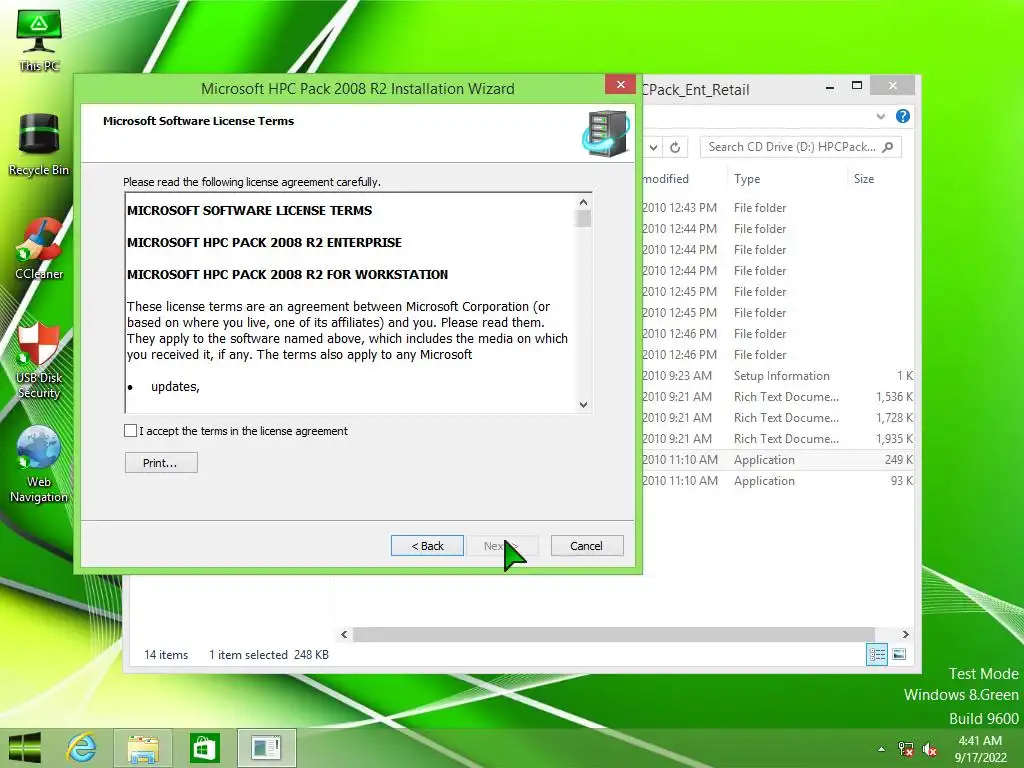1024x768 pixels.
Task: Open the Start button on taskbar
Action: [25, 748]
